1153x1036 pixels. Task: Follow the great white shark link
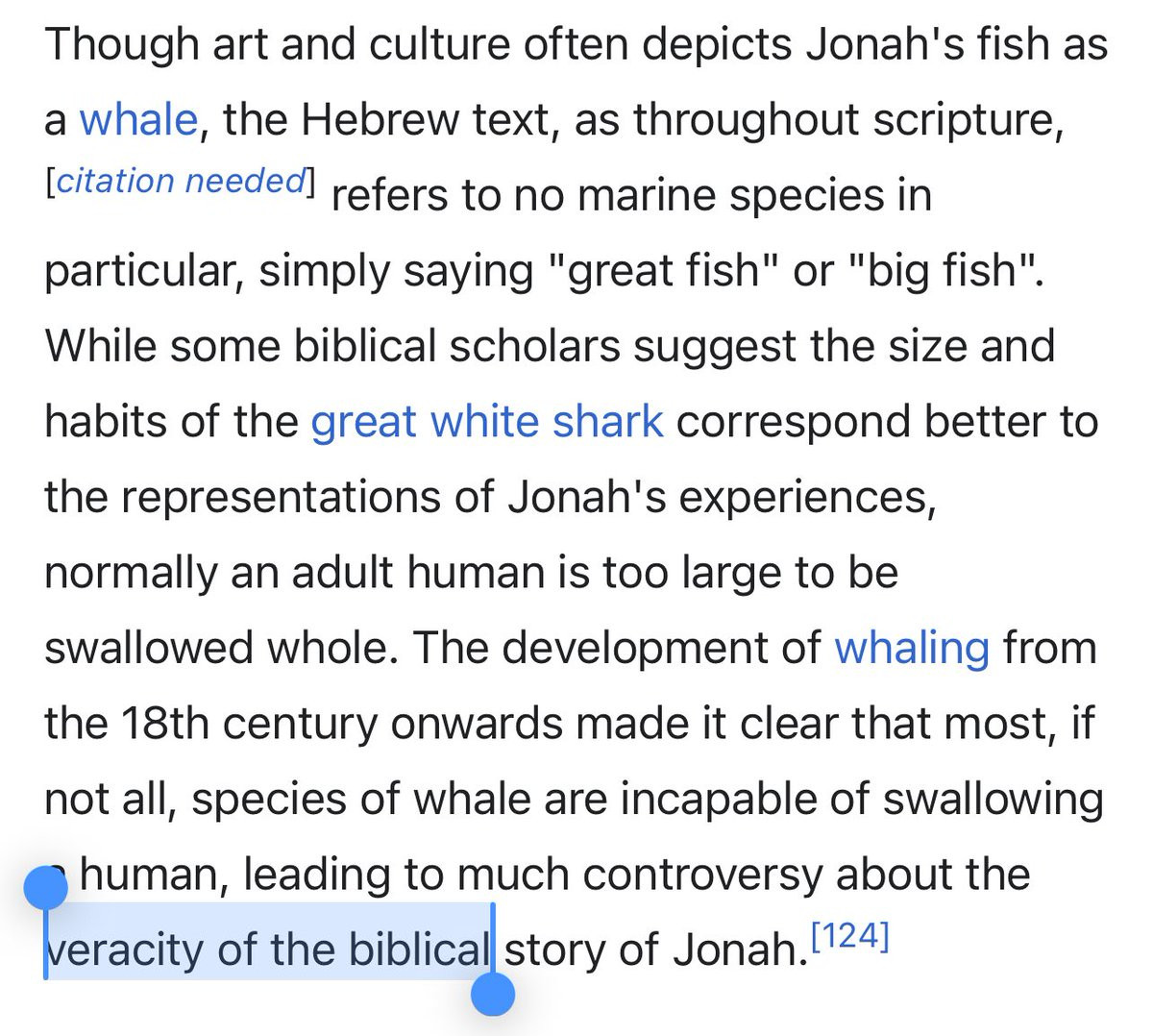pos(487,422)
